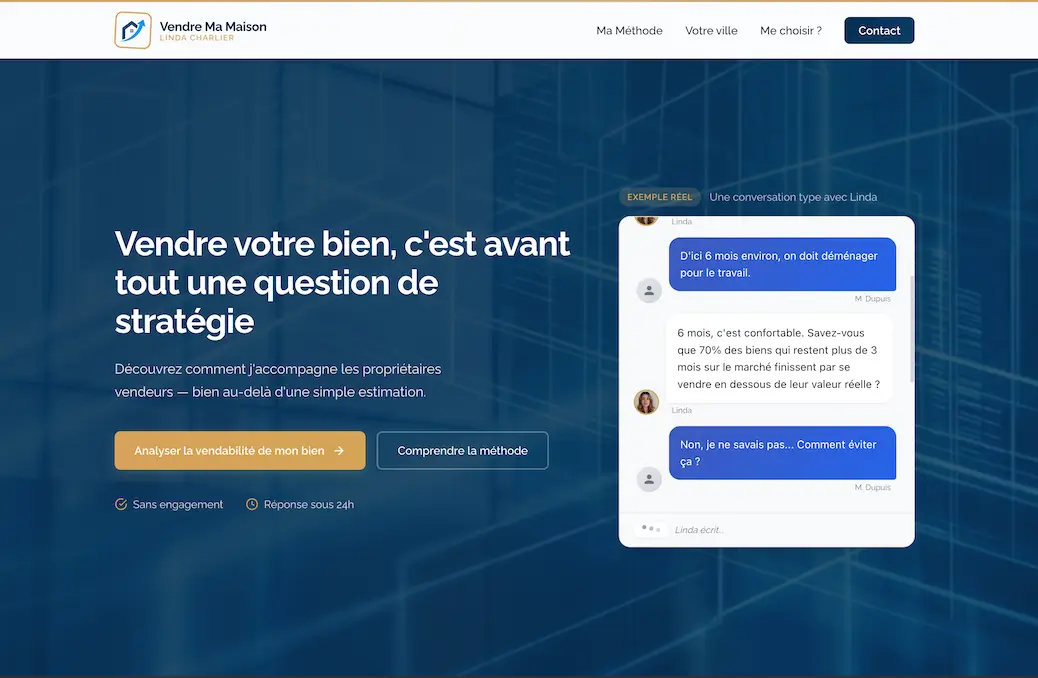Click Linda's profile photo in the chat
Viewport: 1038px width, 678px height.
pyautogui.click(x=646, y=402)
